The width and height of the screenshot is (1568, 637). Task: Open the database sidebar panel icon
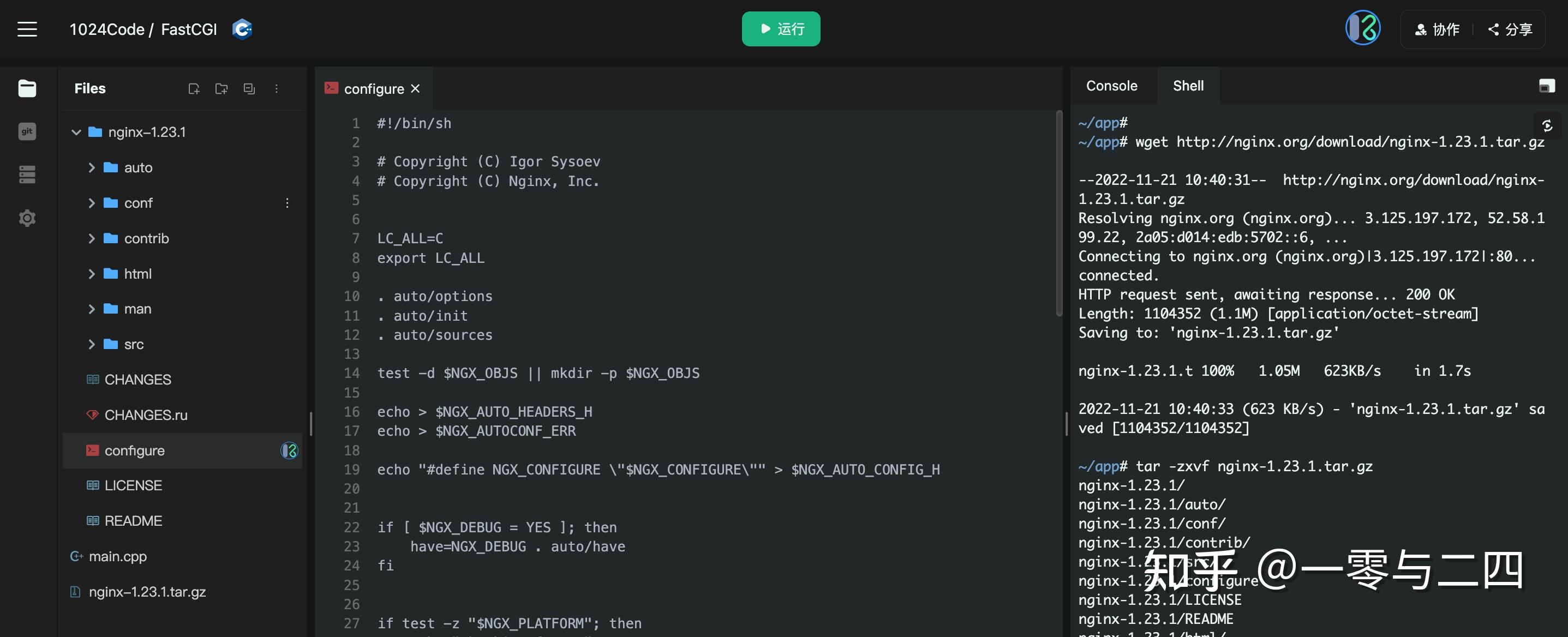[x=27, y=175]
